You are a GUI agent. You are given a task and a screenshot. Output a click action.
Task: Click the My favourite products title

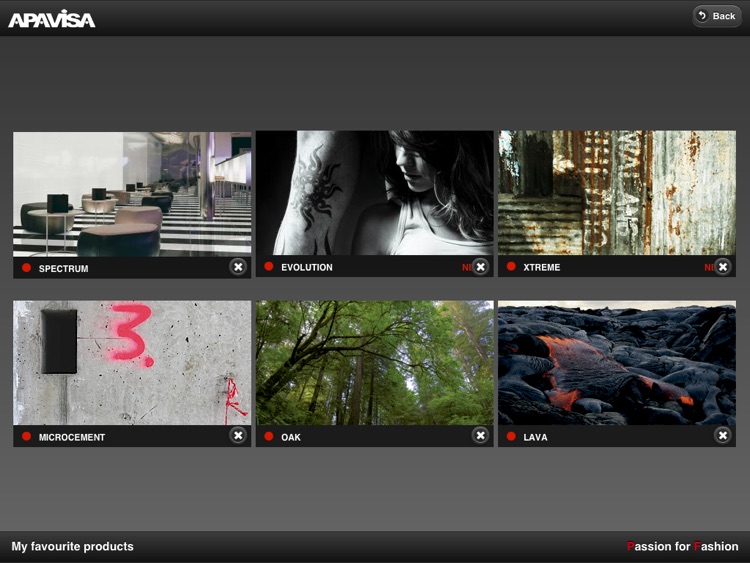(72, 546)
